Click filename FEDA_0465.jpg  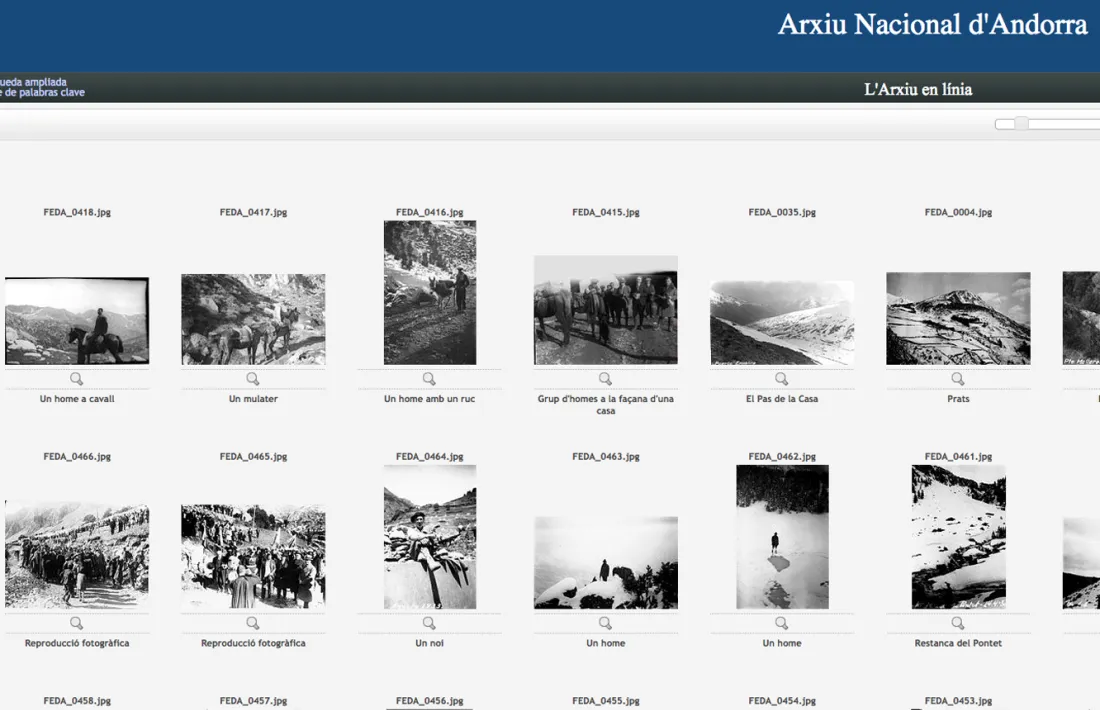tap(253, 456)
